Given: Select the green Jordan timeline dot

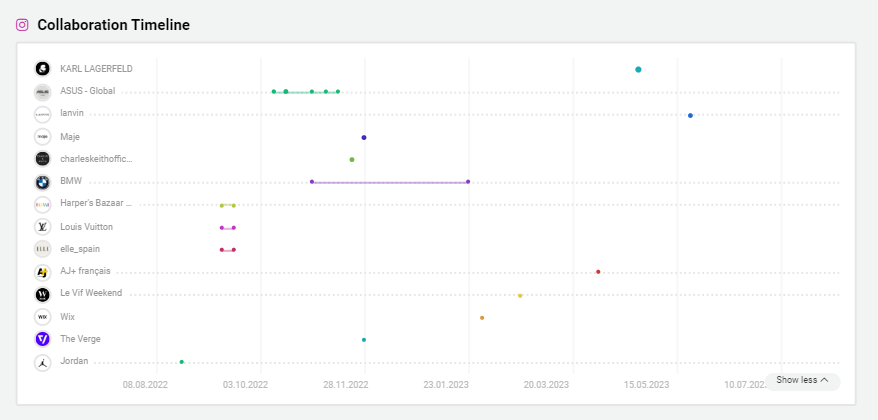Looking at the screenshot, I should pos(181,362).
